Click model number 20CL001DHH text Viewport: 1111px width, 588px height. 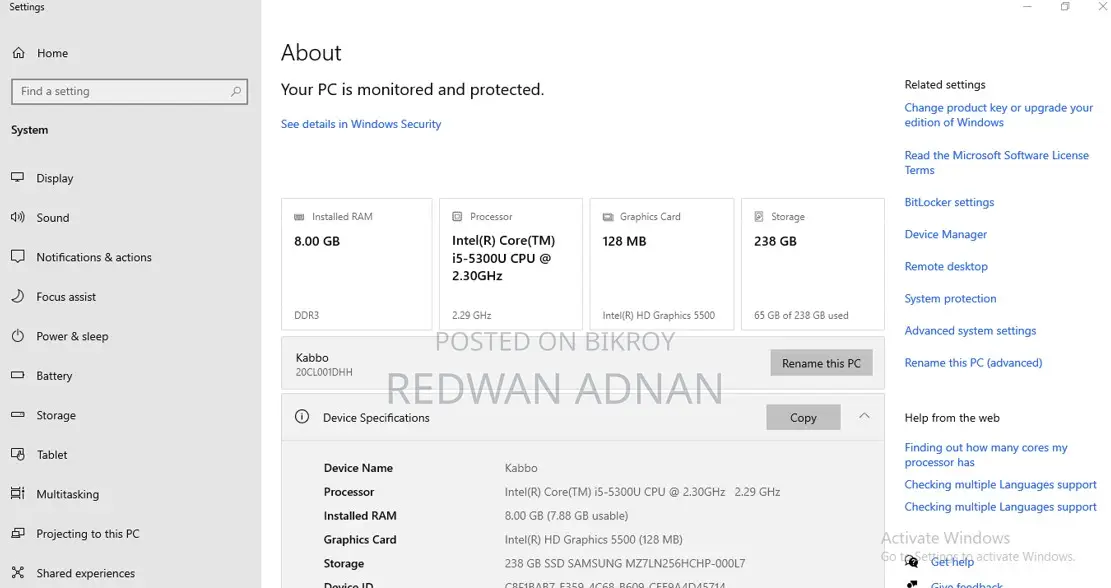tap(324, 372)
